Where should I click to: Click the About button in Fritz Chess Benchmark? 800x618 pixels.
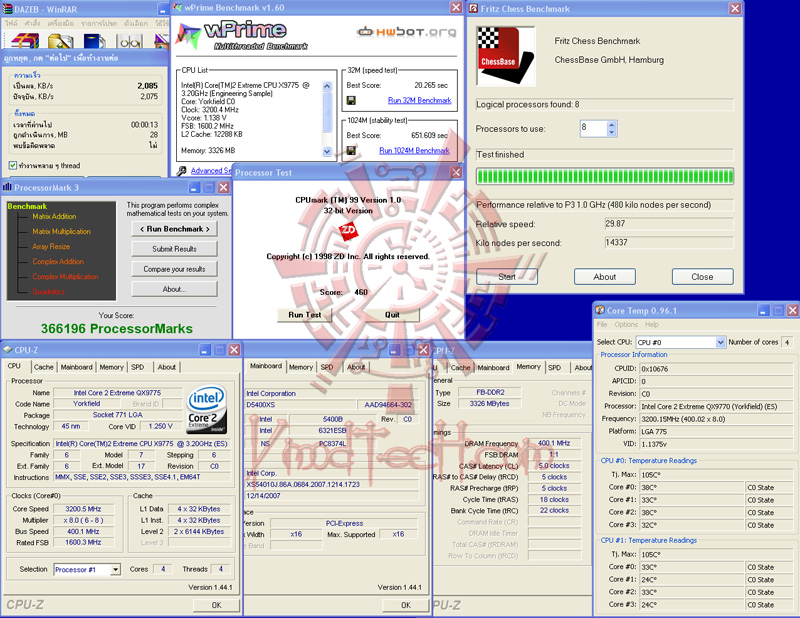[x=605, y=277]
